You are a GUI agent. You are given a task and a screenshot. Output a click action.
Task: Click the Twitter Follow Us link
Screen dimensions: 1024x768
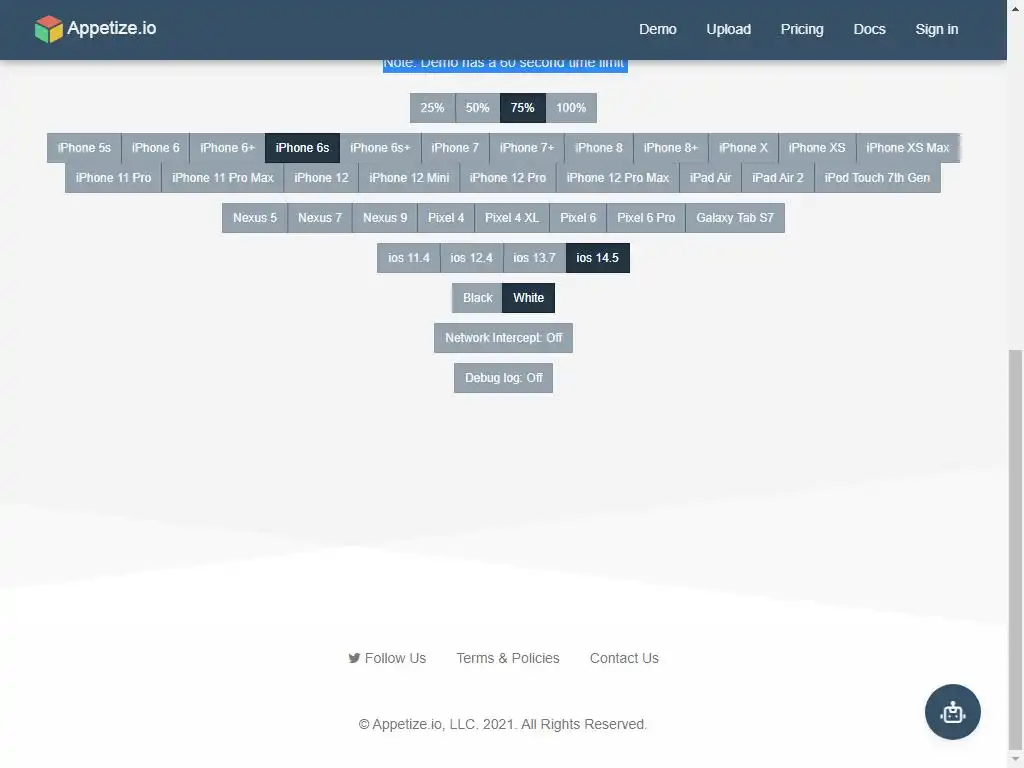point(387,658)
